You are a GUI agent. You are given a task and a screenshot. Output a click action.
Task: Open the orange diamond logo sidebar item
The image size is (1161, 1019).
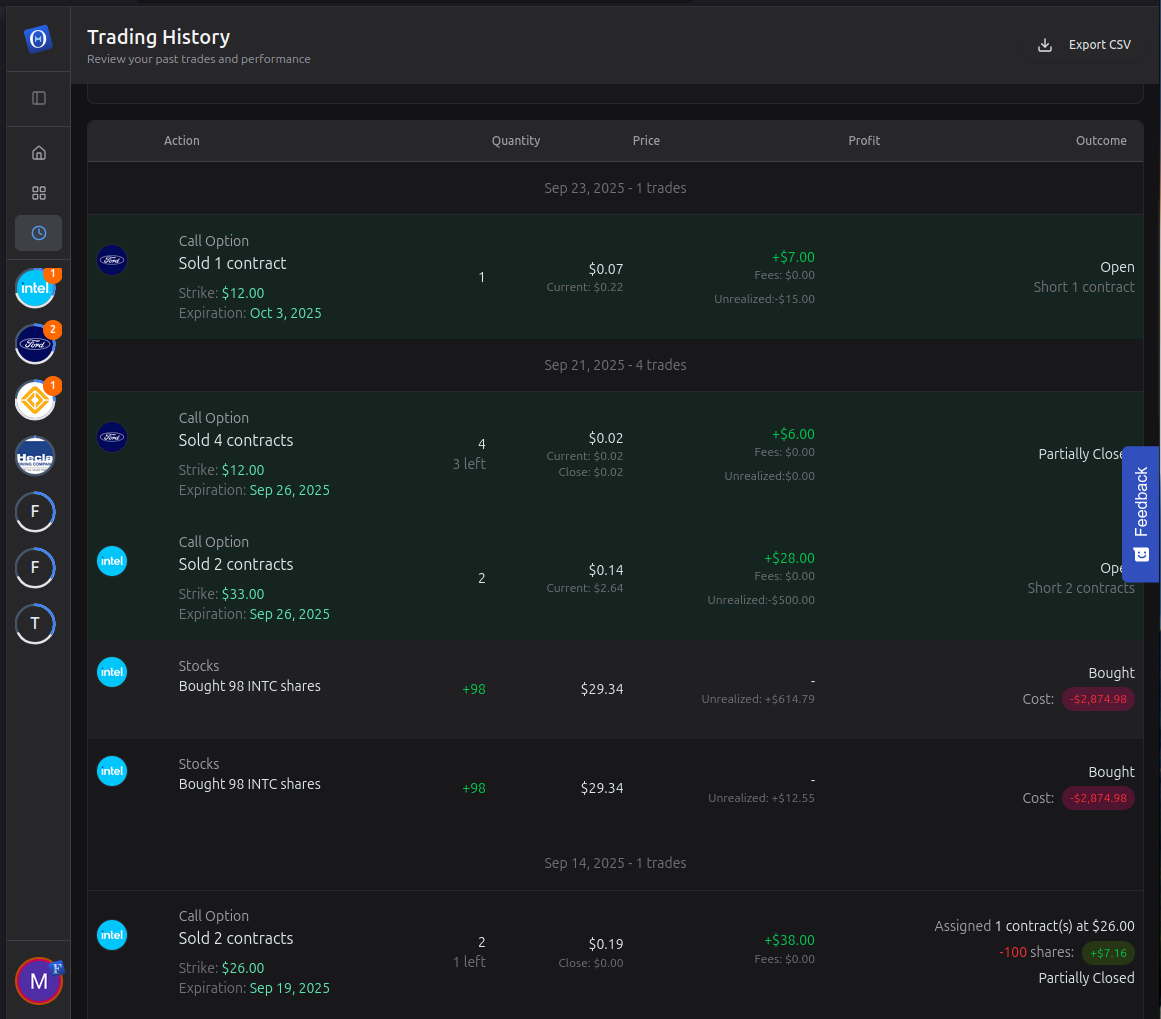[35, 401]
